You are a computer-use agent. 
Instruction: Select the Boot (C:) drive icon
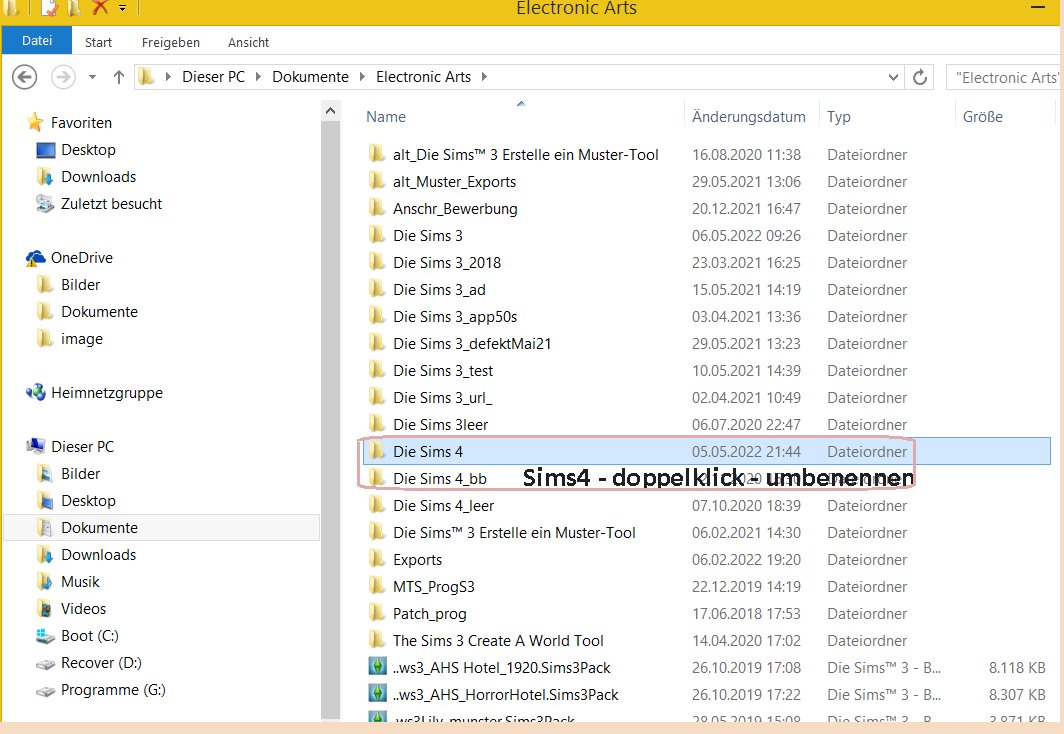(46, 636)
